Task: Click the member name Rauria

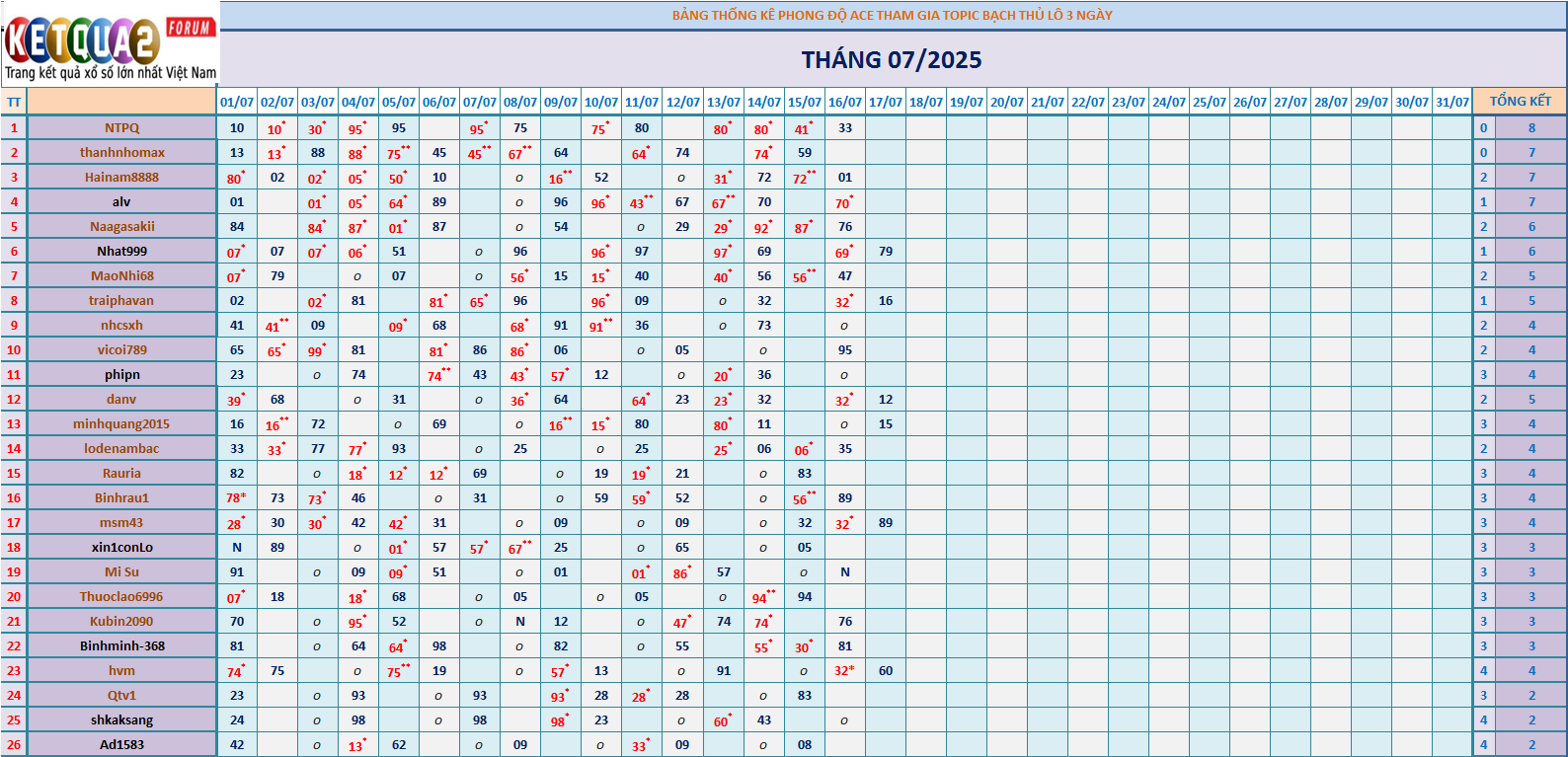Action: (x=122, y=474)
